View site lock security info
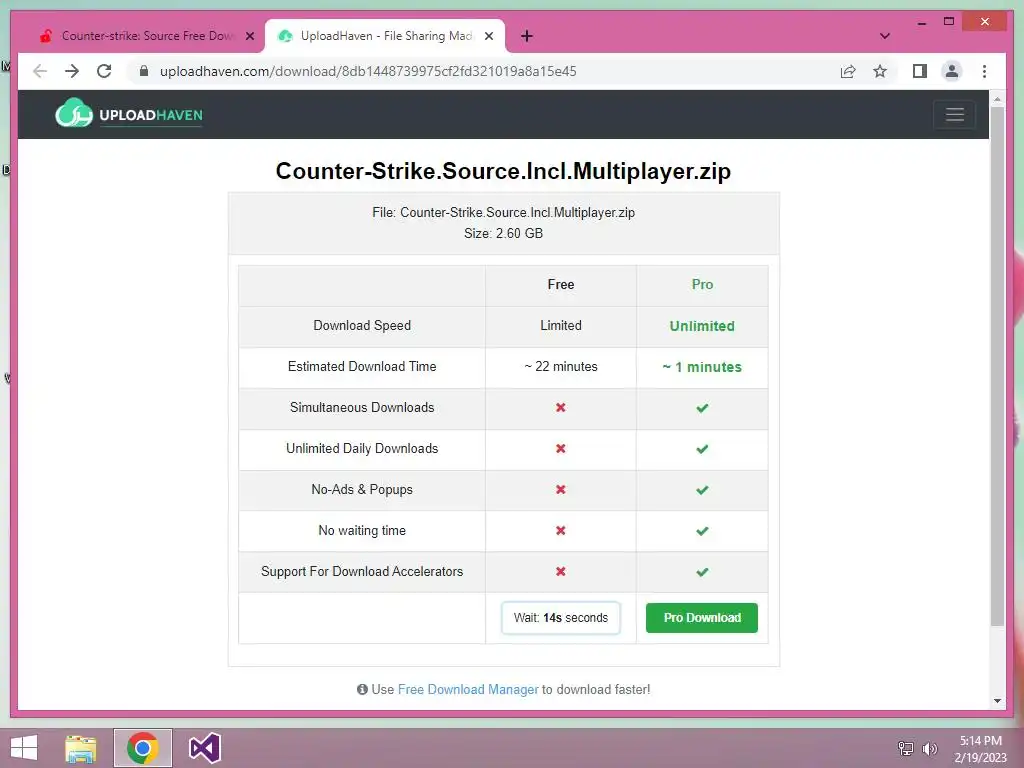1024x768 pixels. click(144, 71)
